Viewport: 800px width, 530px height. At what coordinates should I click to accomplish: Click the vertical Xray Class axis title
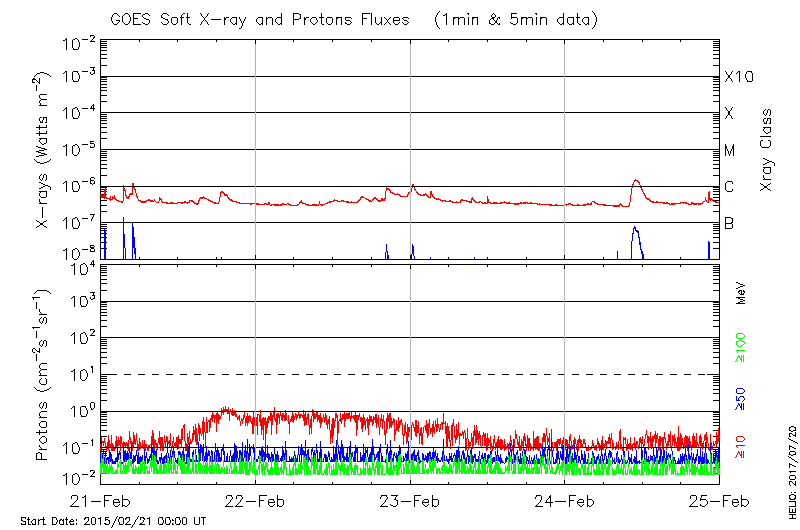click(x=767, y=142)
